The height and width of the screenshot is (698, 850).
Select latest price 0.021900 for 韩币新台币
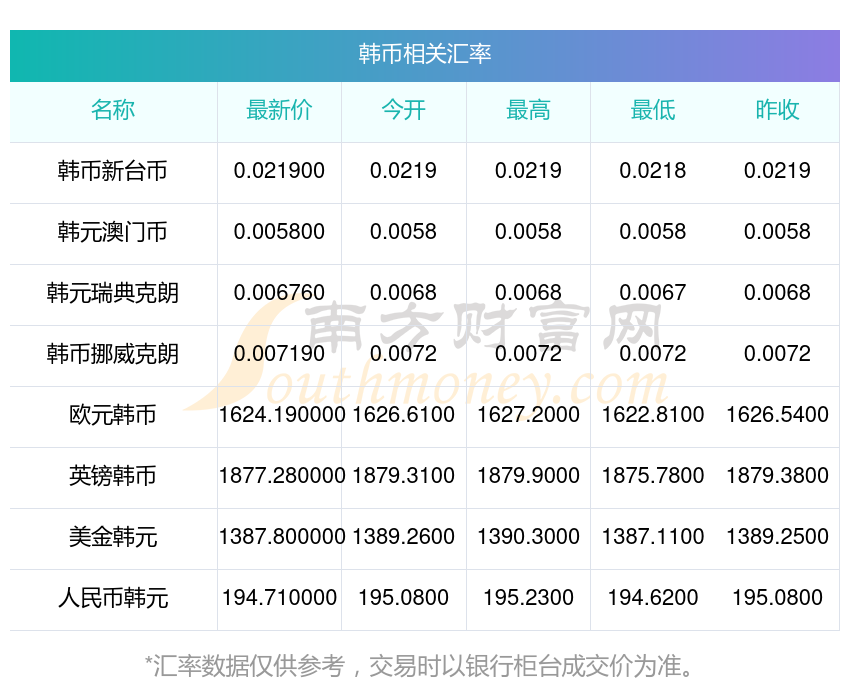(x=279, y=171)
